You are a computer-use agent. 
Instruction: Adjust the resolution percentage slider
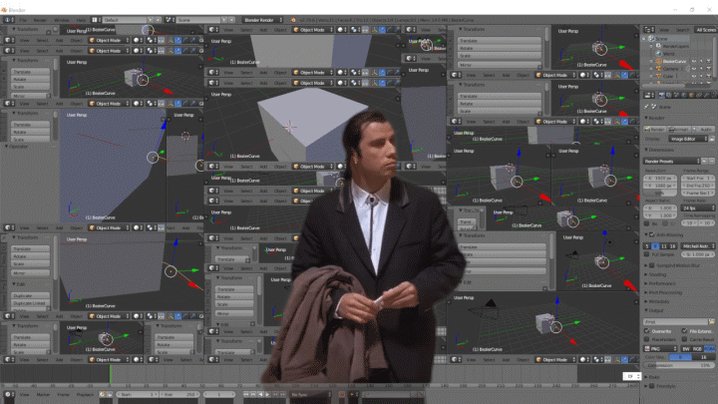(660, 193)
